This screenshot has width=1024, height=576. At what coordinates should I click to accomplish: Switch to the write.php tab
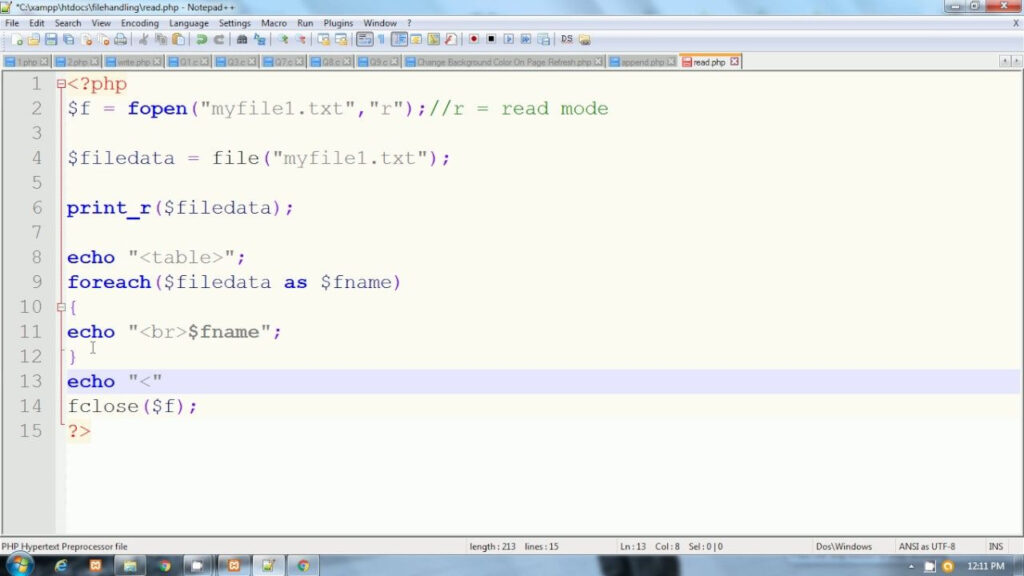click(x=133, y=62)
